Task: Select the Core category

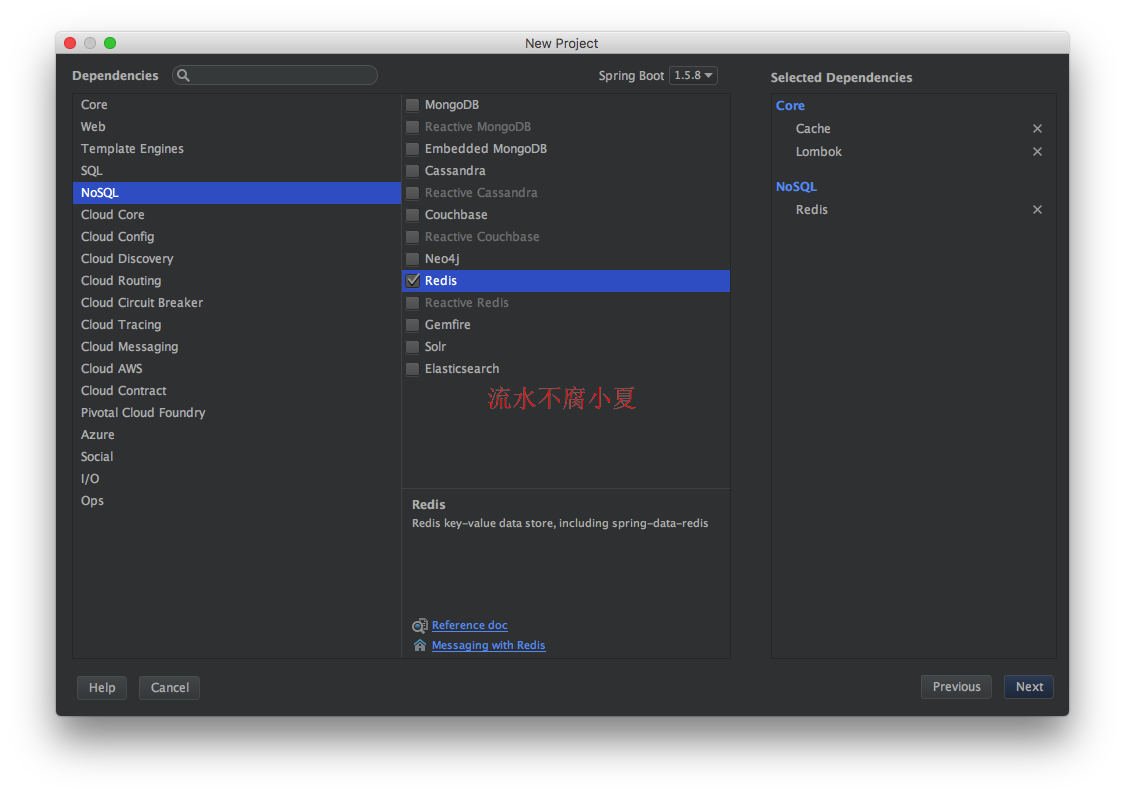Action: (237, 105)
